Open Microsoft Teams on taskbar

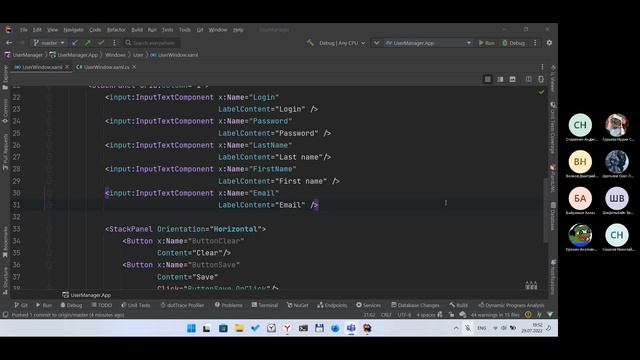coord(351,328)
